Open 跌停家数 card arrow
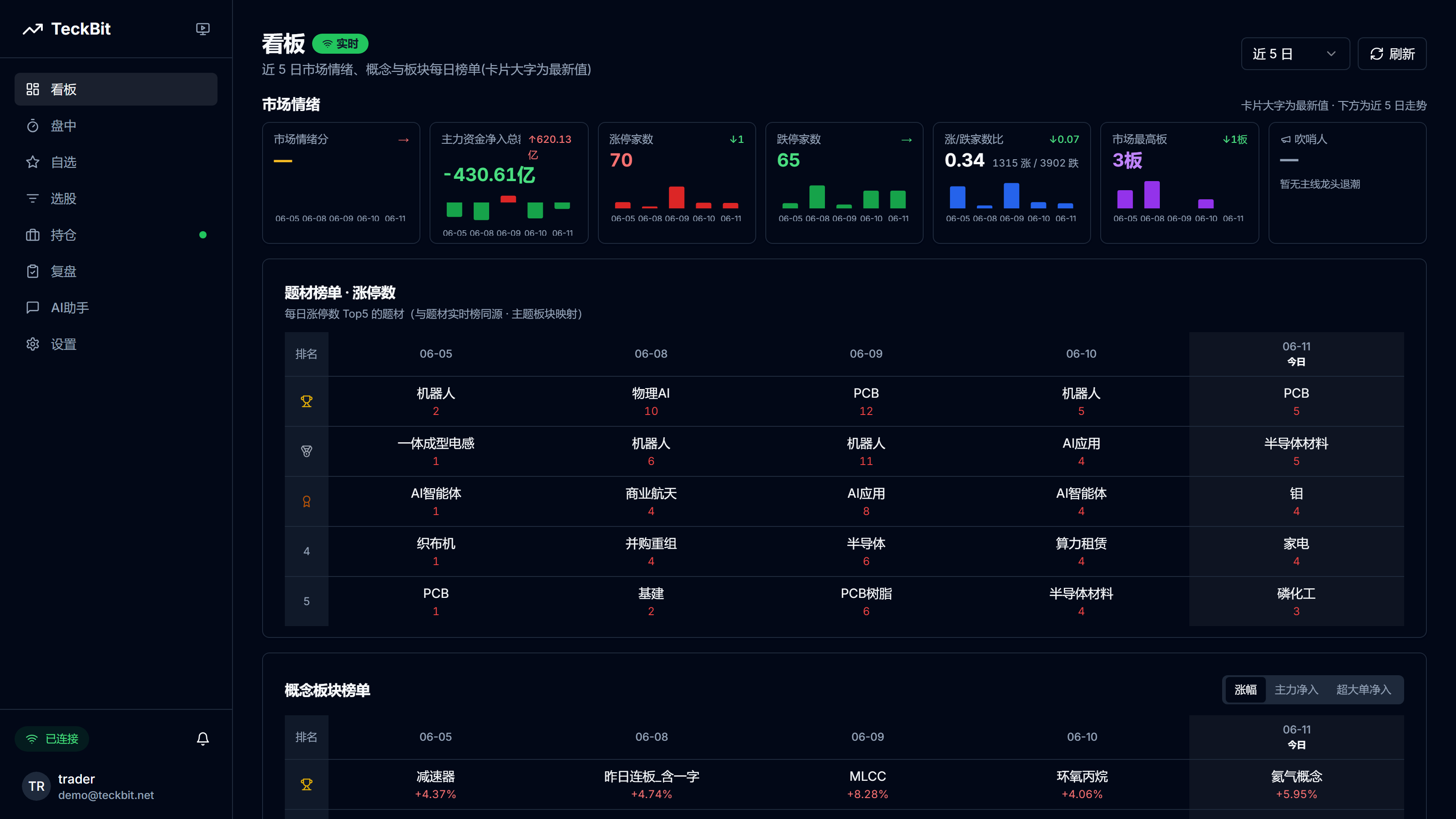This screenshot has height=819, width=1456. 907,140
